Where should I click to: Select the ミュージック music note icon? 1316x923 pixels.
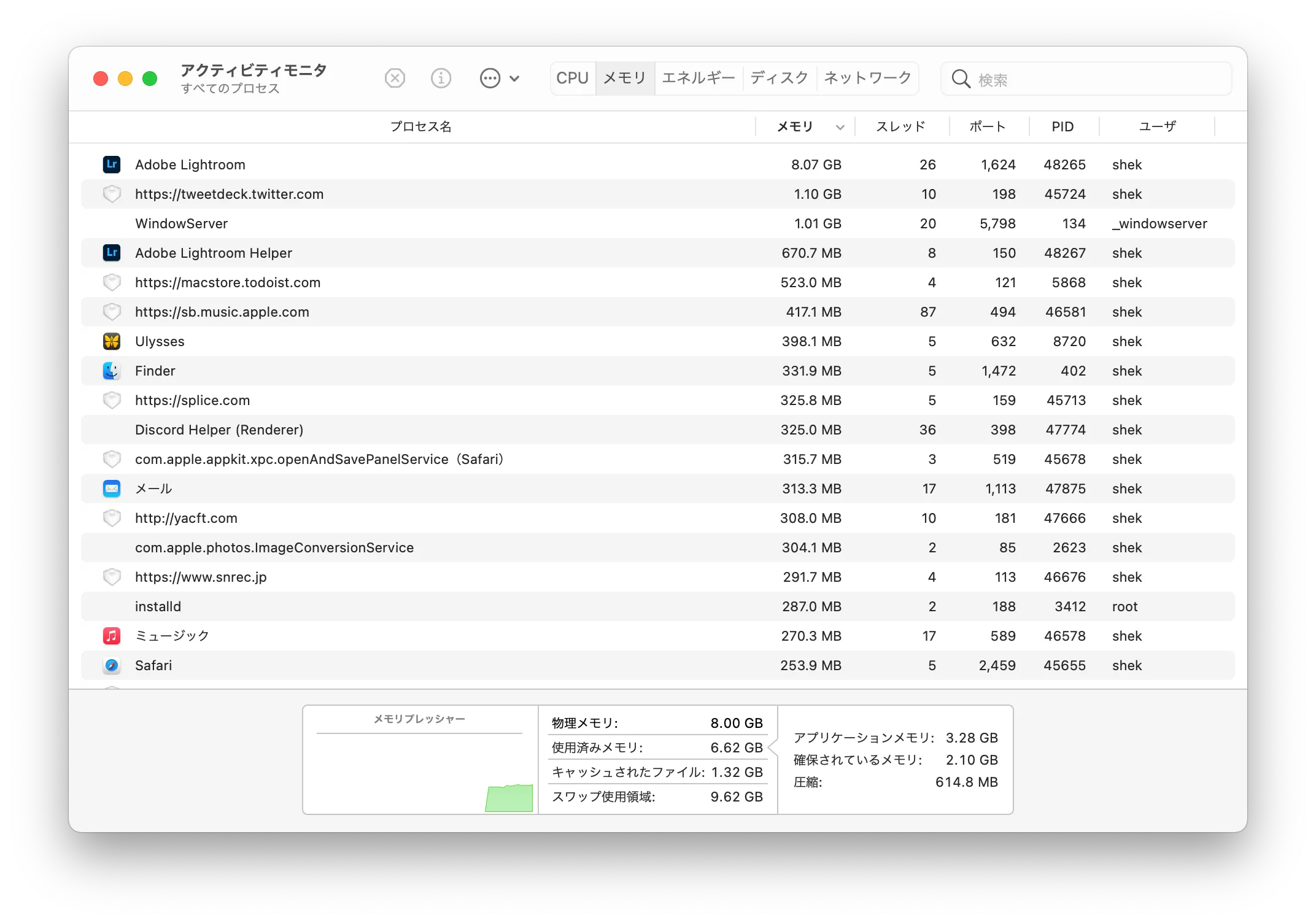click(x=112, y=636)
